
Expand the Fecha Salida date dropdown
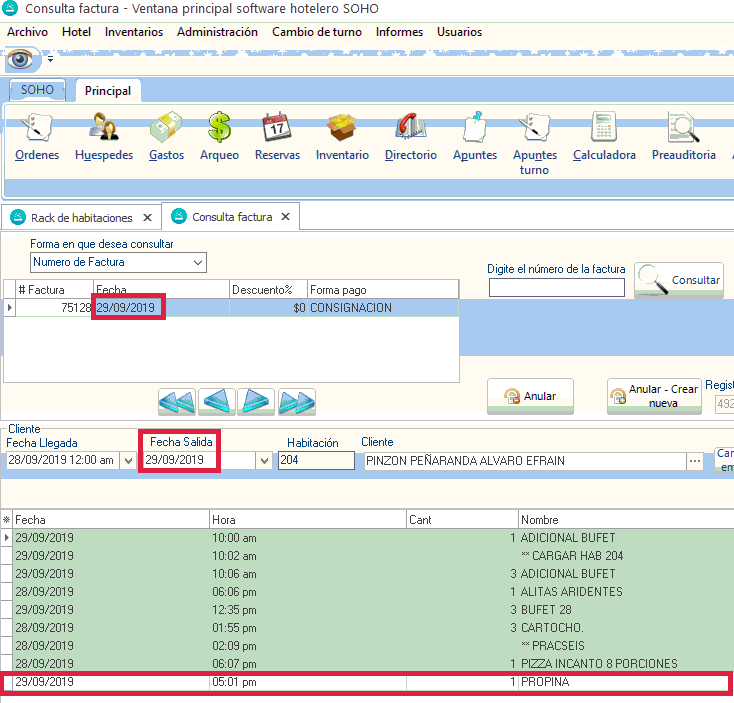265,461
